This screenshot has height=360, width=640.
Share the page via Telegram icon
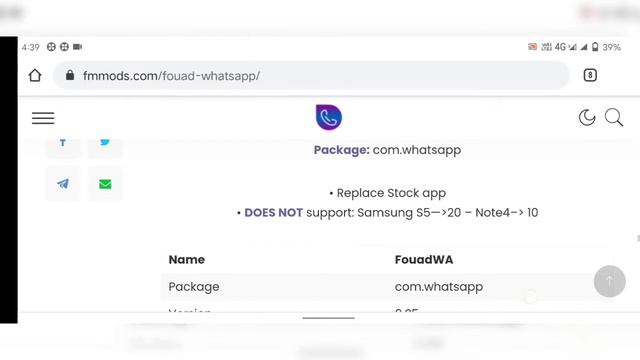click(x=63, y=184)
